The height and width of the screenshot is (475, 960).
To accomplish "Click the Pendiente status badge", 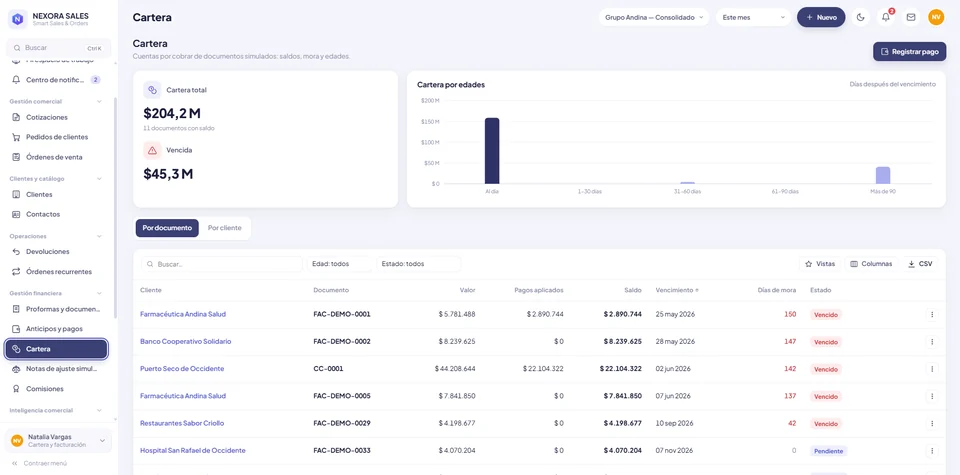I will (828, 451).
